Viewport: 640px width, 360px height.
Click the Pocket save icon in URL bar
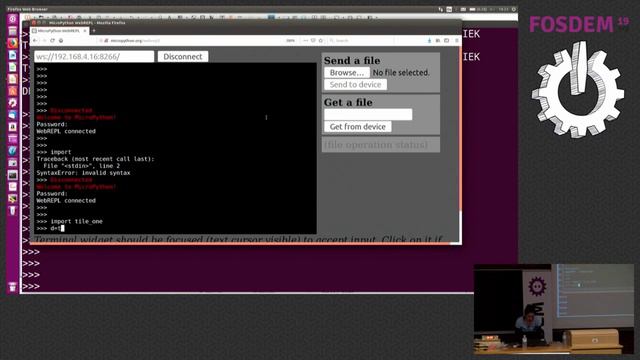tap(313, 41)
